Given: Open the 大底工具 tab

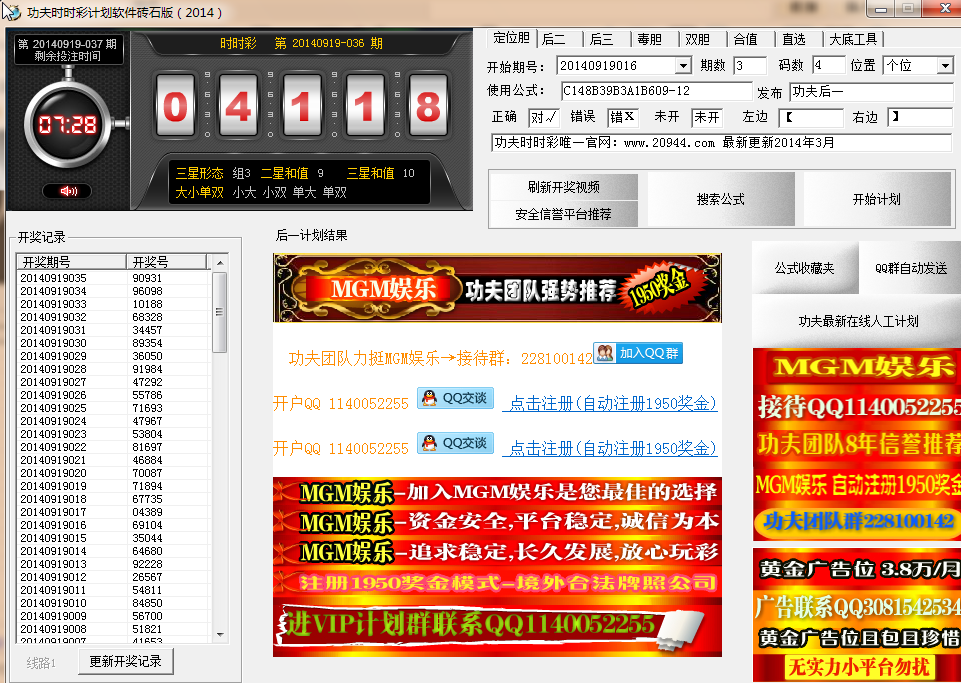Looking at the screenshot, I should (x=853, y=39).
